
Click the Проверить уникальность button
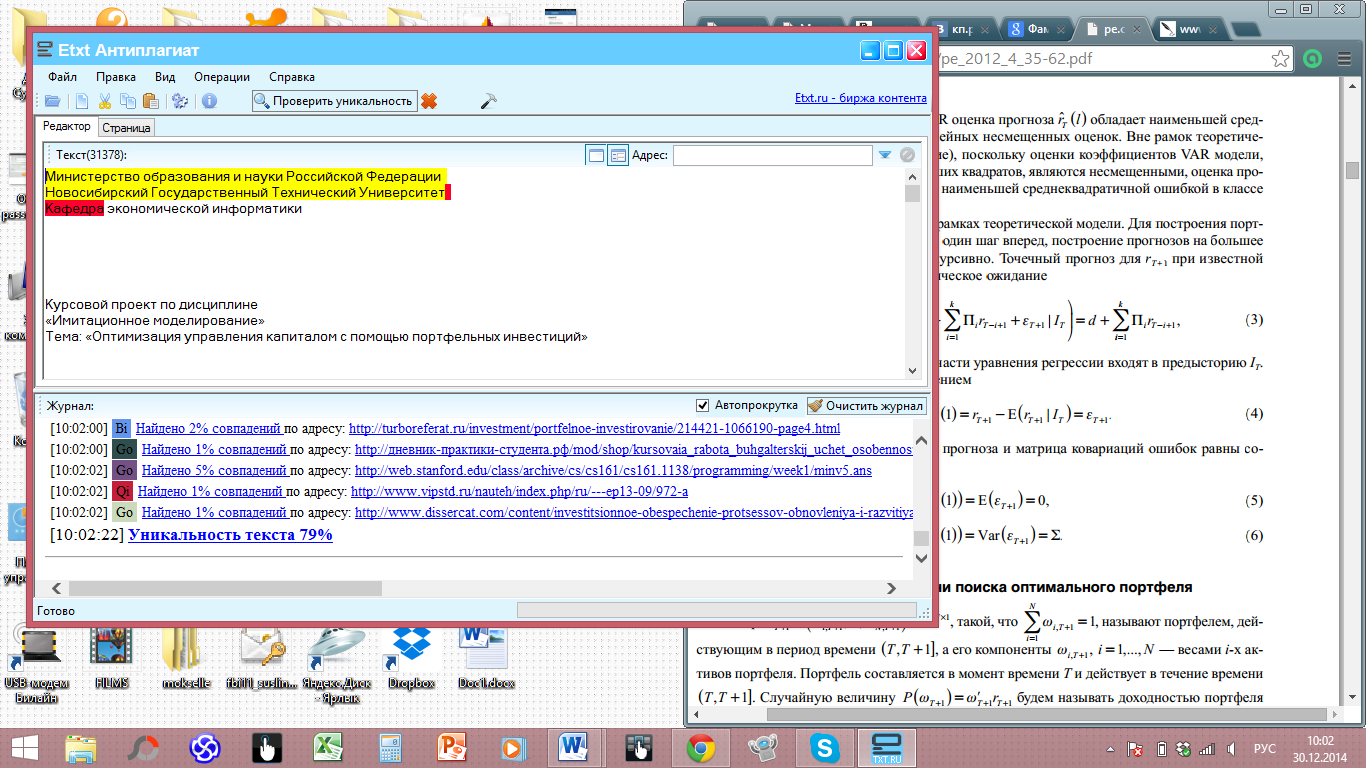coord(334,101)
